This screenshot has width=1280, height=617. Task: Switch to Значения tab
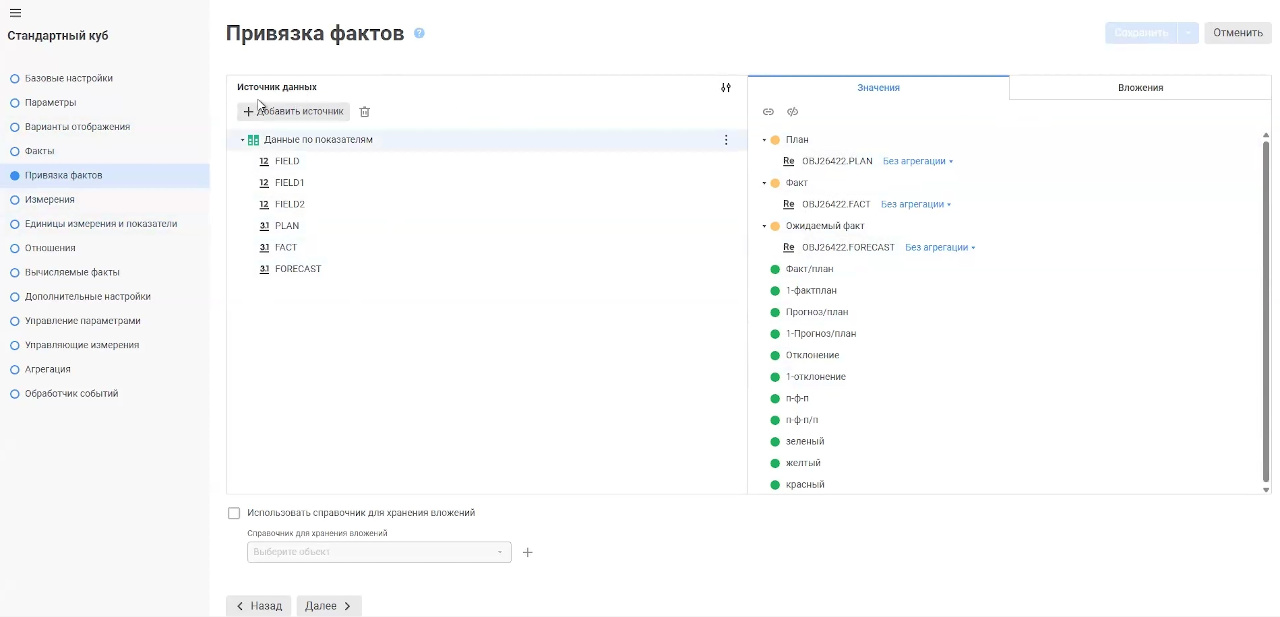pos(878,87)
